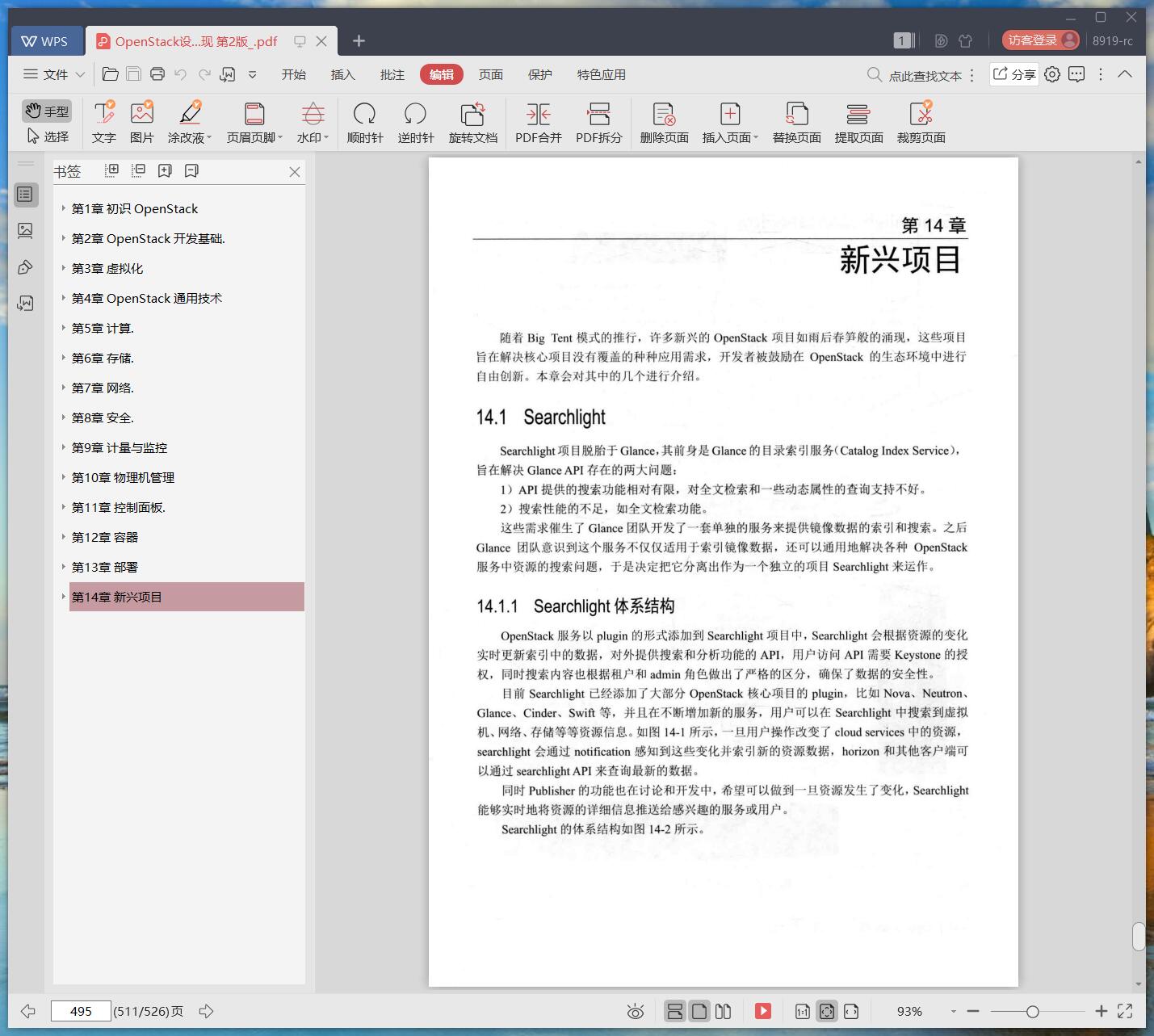Expand 第5章 计算 bookmark
Image resolution: width=1154 pixels, height=1036 pixels.
64,328
